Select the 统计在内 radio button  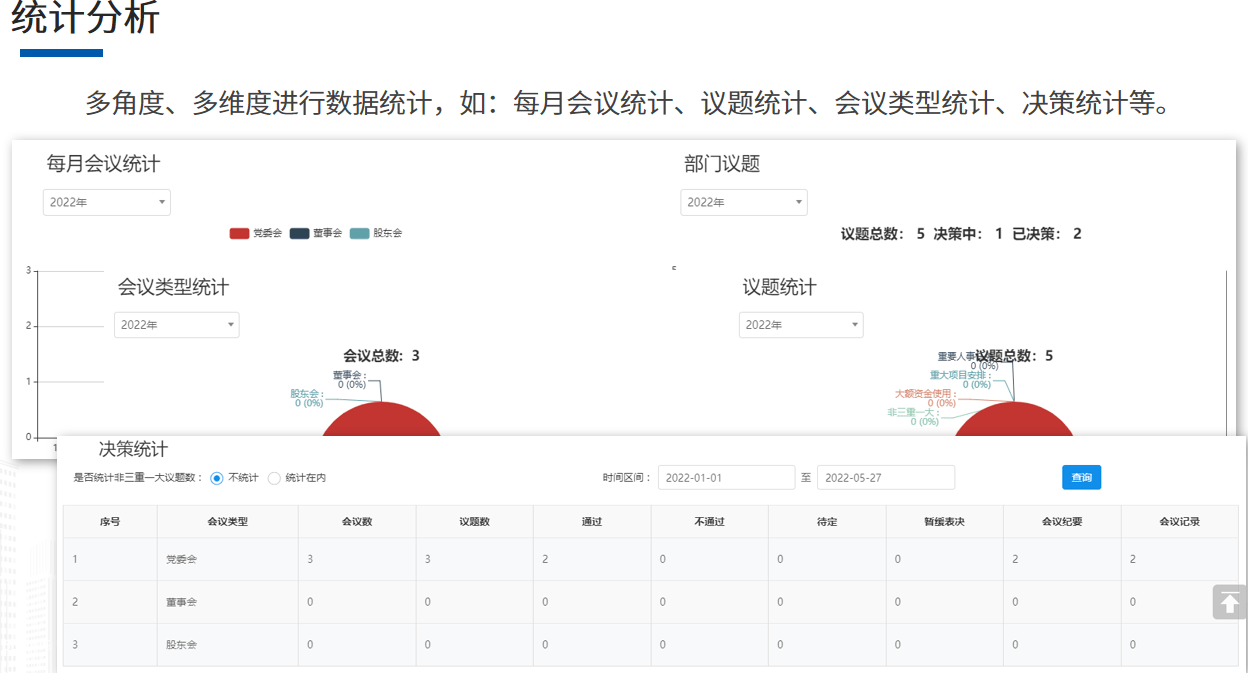click(274, 478)
